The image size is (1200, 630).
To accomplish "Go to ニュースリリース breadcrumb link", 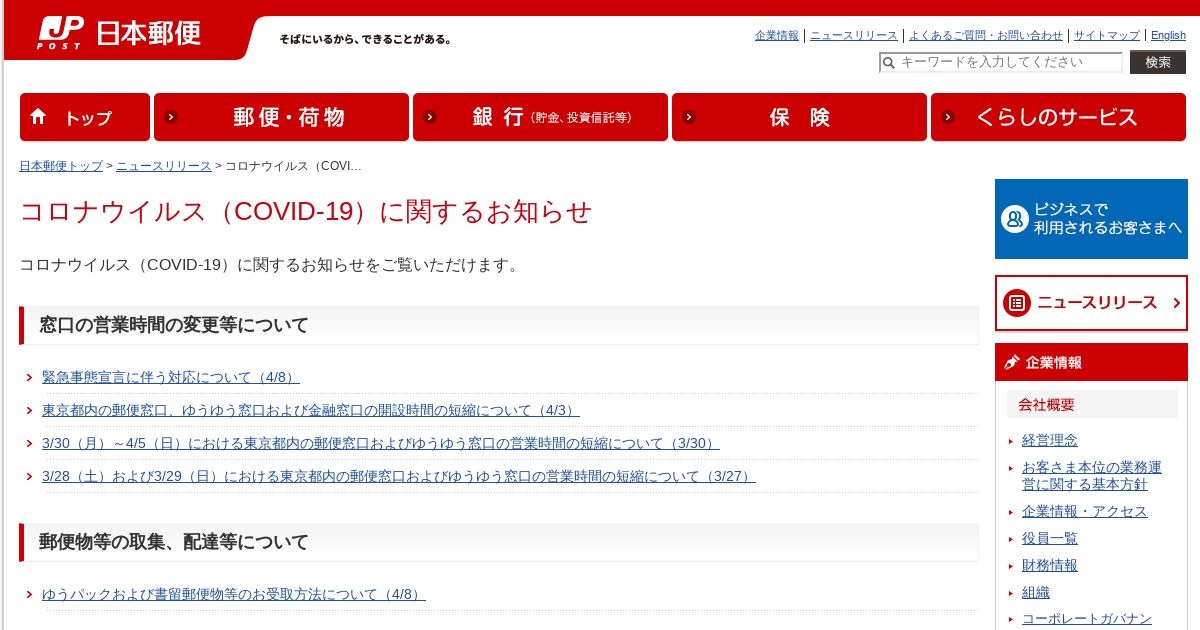I will (164, 166).
